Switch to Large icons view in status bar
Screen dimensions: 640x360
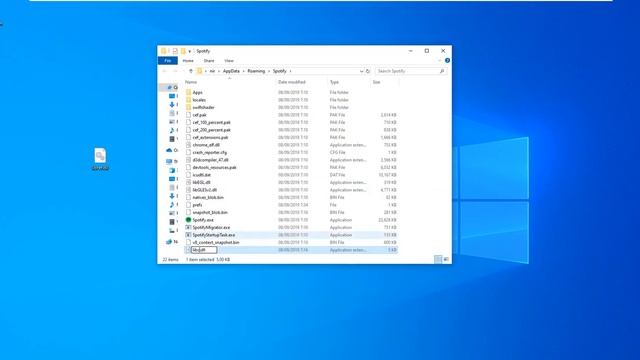tap(446, 259)
